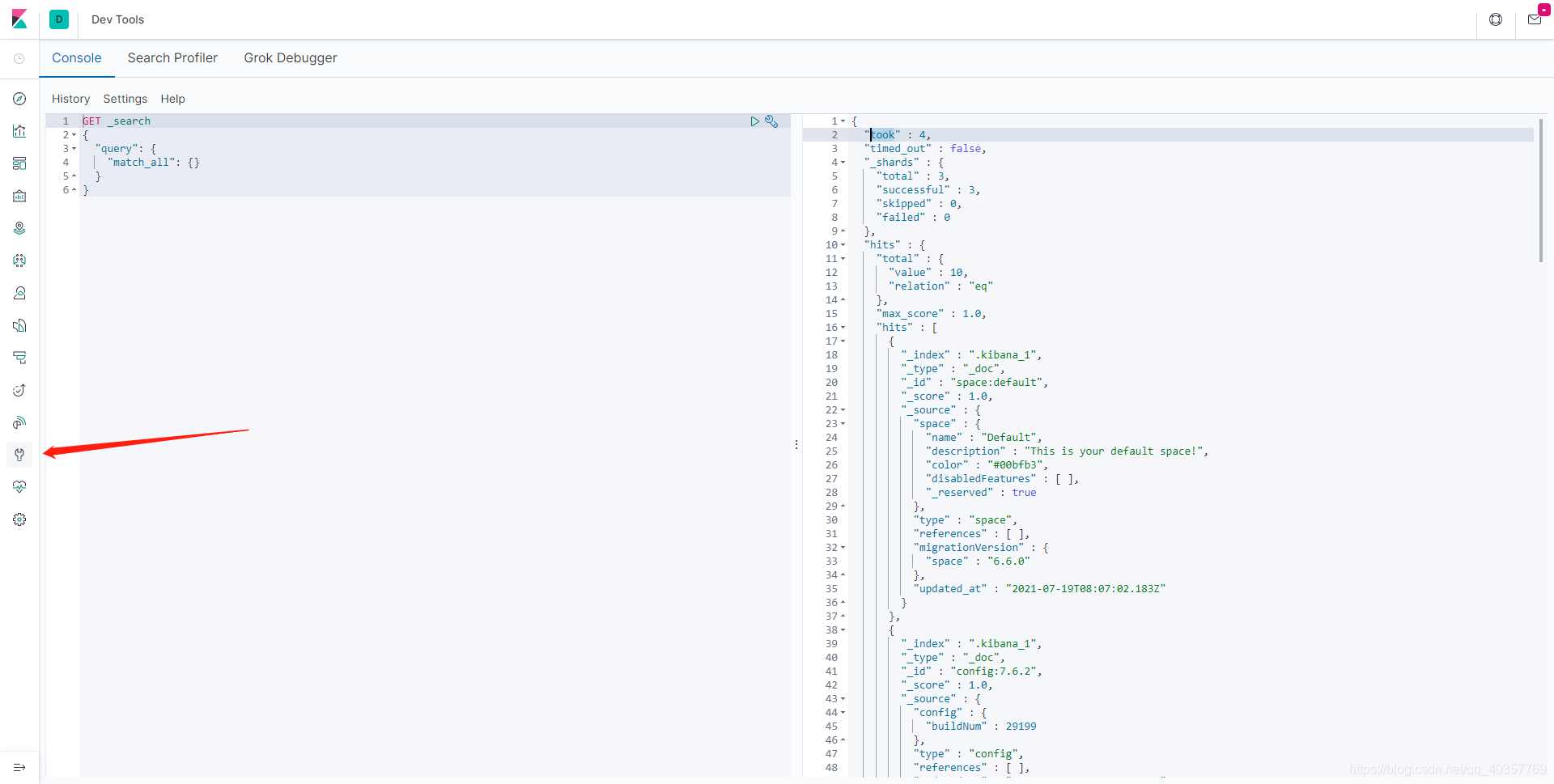Collapse "total" fold at response line 11

[x=843, y=259]
